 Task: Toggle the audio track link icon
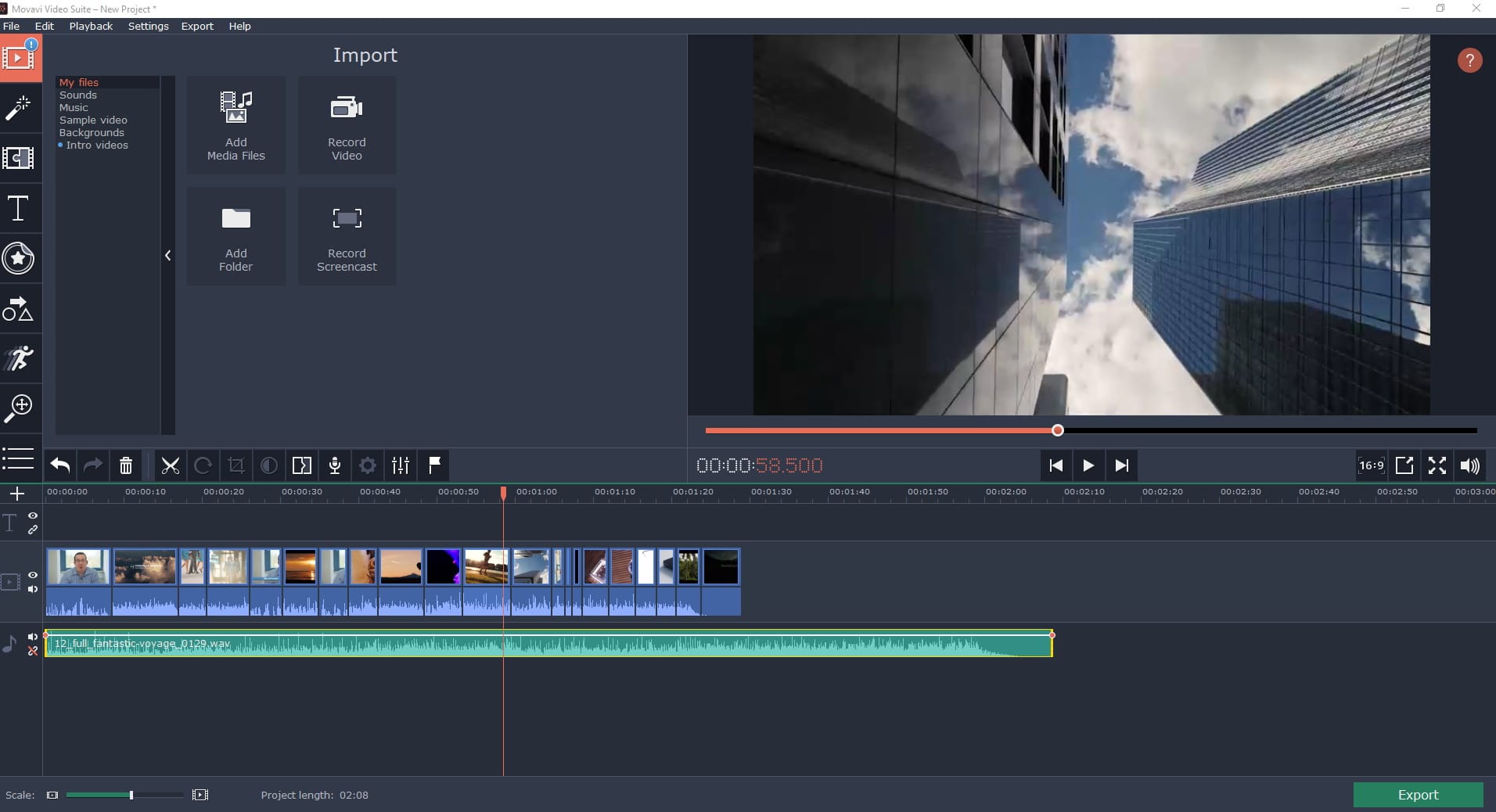coord(33,650)
